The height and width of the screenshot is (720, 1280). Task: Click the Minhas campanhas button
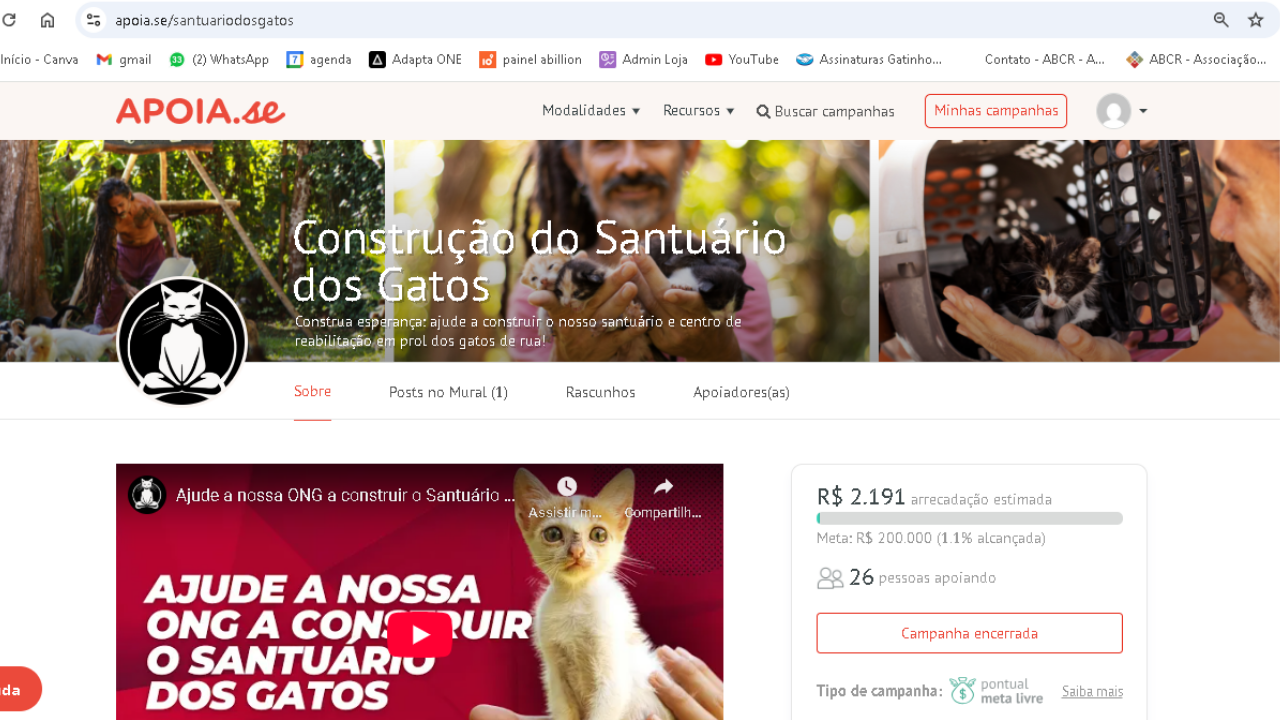point(996,111)
